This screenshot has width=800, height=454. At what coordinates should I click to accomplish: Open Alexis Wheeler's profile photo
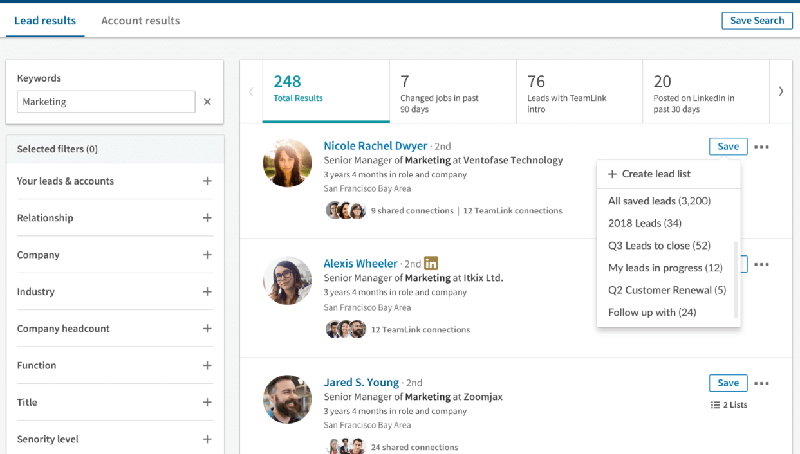(287, 281)
